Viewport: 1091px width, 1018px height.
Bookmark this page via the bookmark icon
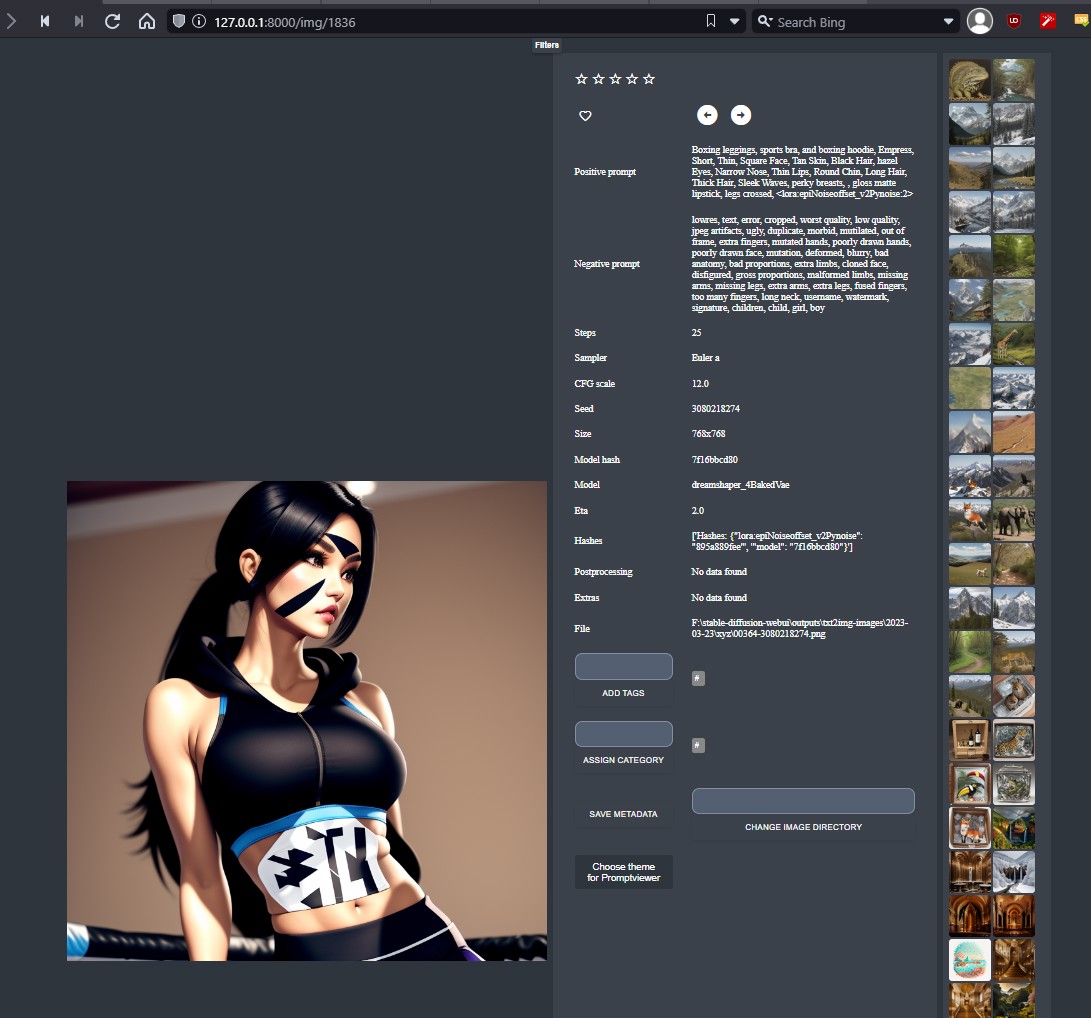tap(711, 20)
